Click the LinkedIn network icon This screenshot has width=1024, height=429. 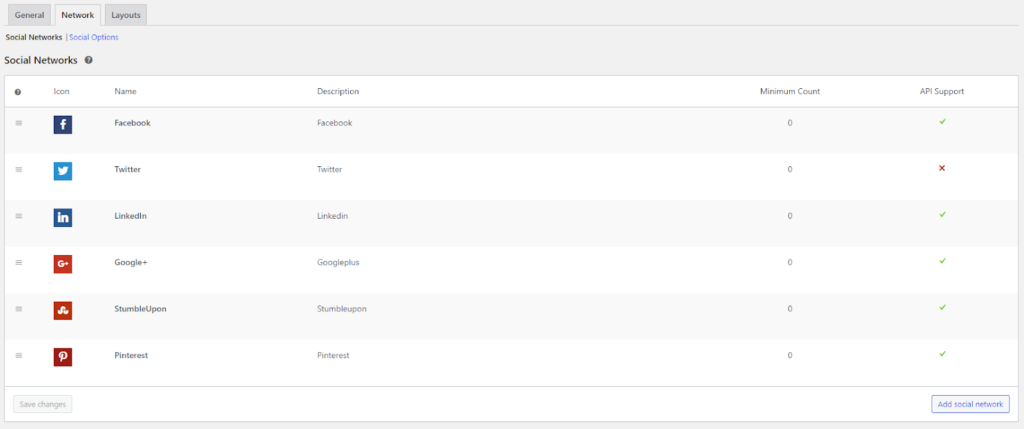[63, 217]
